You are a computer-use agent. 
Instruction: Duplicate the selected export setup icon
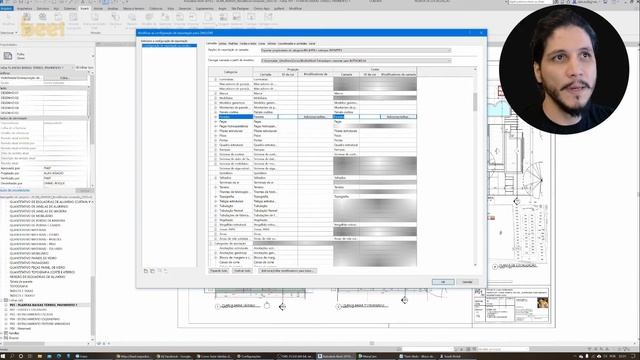[152, 271]
